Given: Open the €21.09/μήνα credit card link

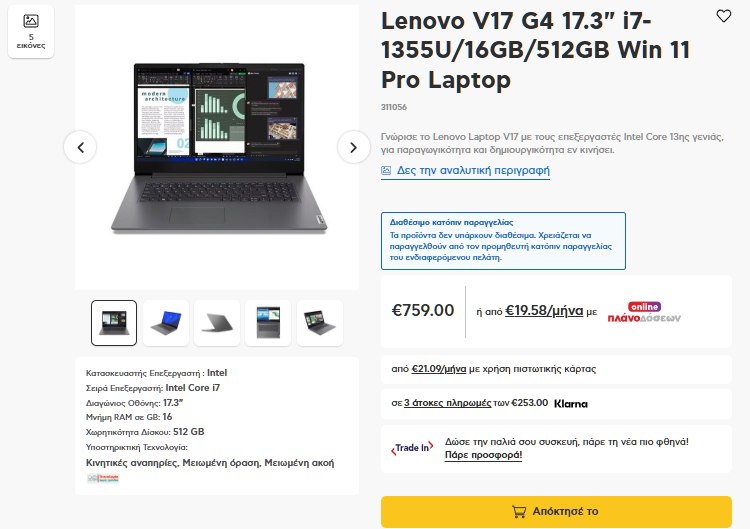Looking at the screenshot, I should pos(439,369).
